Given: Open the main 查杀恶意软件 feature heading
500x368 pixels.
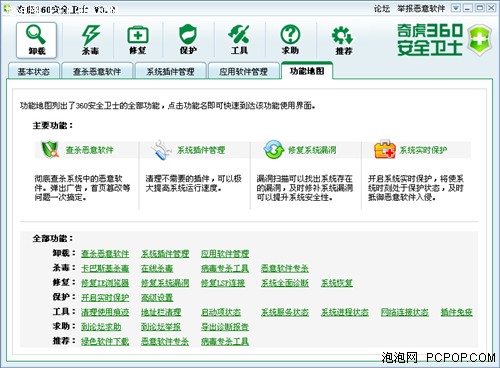Looking at the screenshot, I should click(x=90, y=150).
